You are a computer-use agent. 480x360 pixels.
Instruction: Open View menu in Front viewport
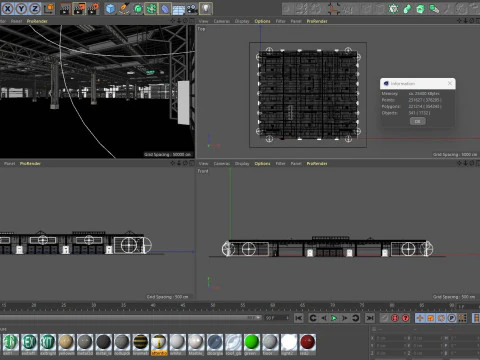203,164
